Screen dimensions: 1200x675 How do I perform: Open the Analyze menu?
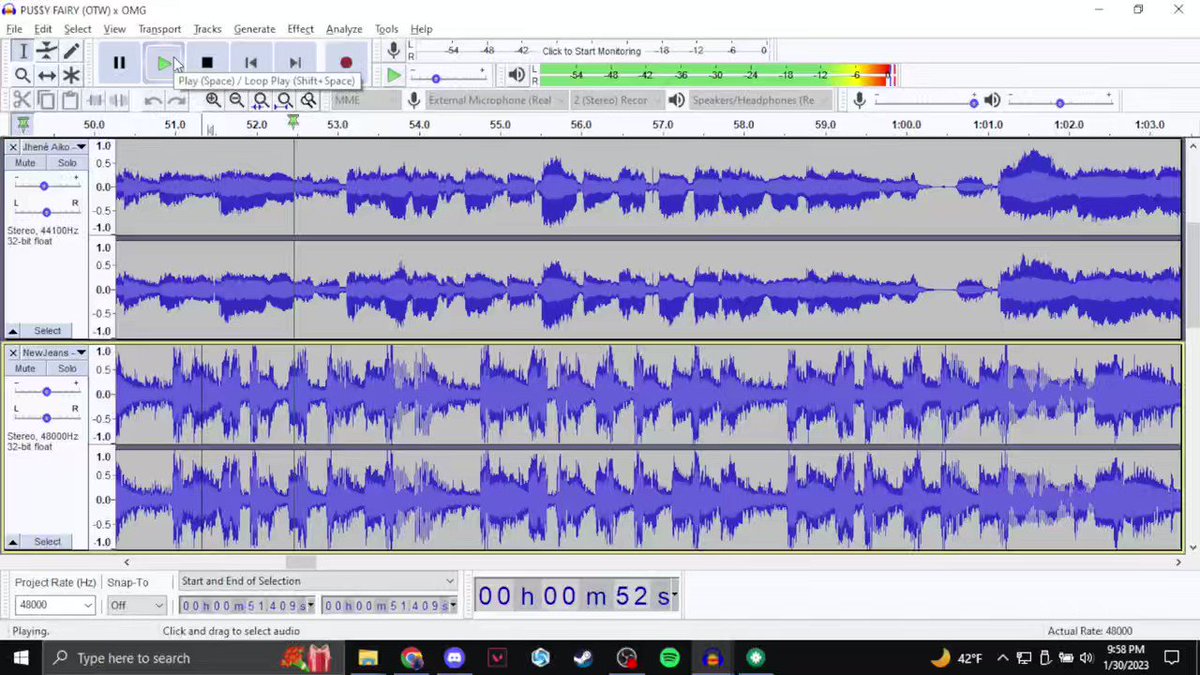[344, 29]
